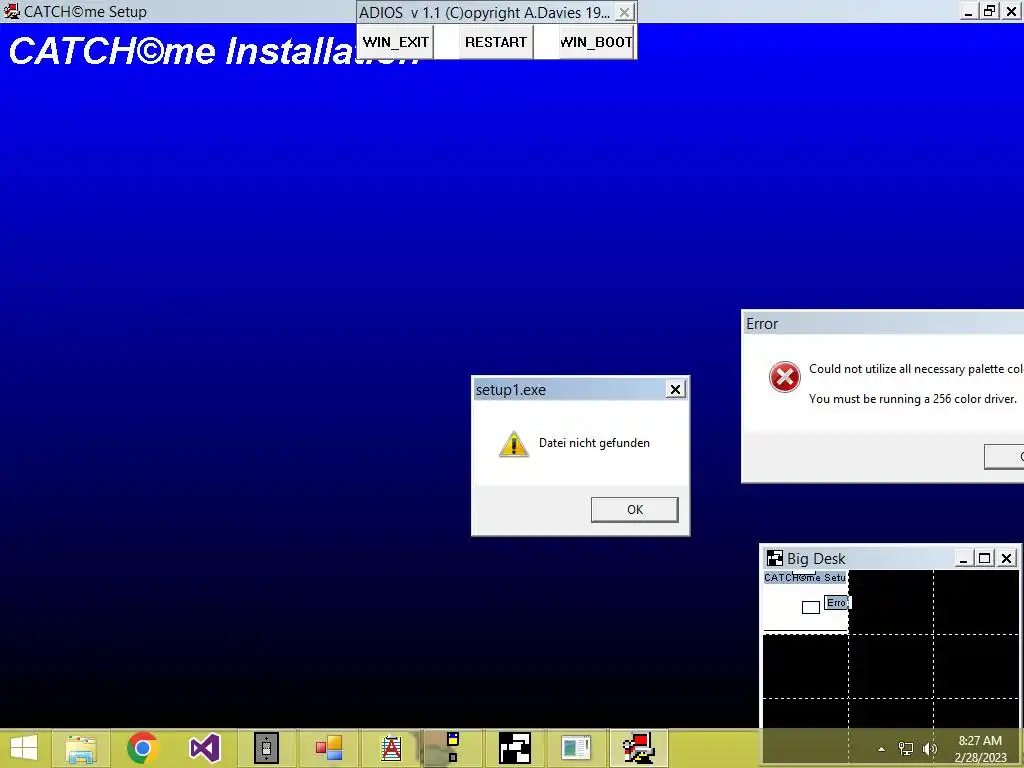Viewport: 1024px width, 768px height.
Task: Open File Explorer from the taskbar
Action: [81, 748]
